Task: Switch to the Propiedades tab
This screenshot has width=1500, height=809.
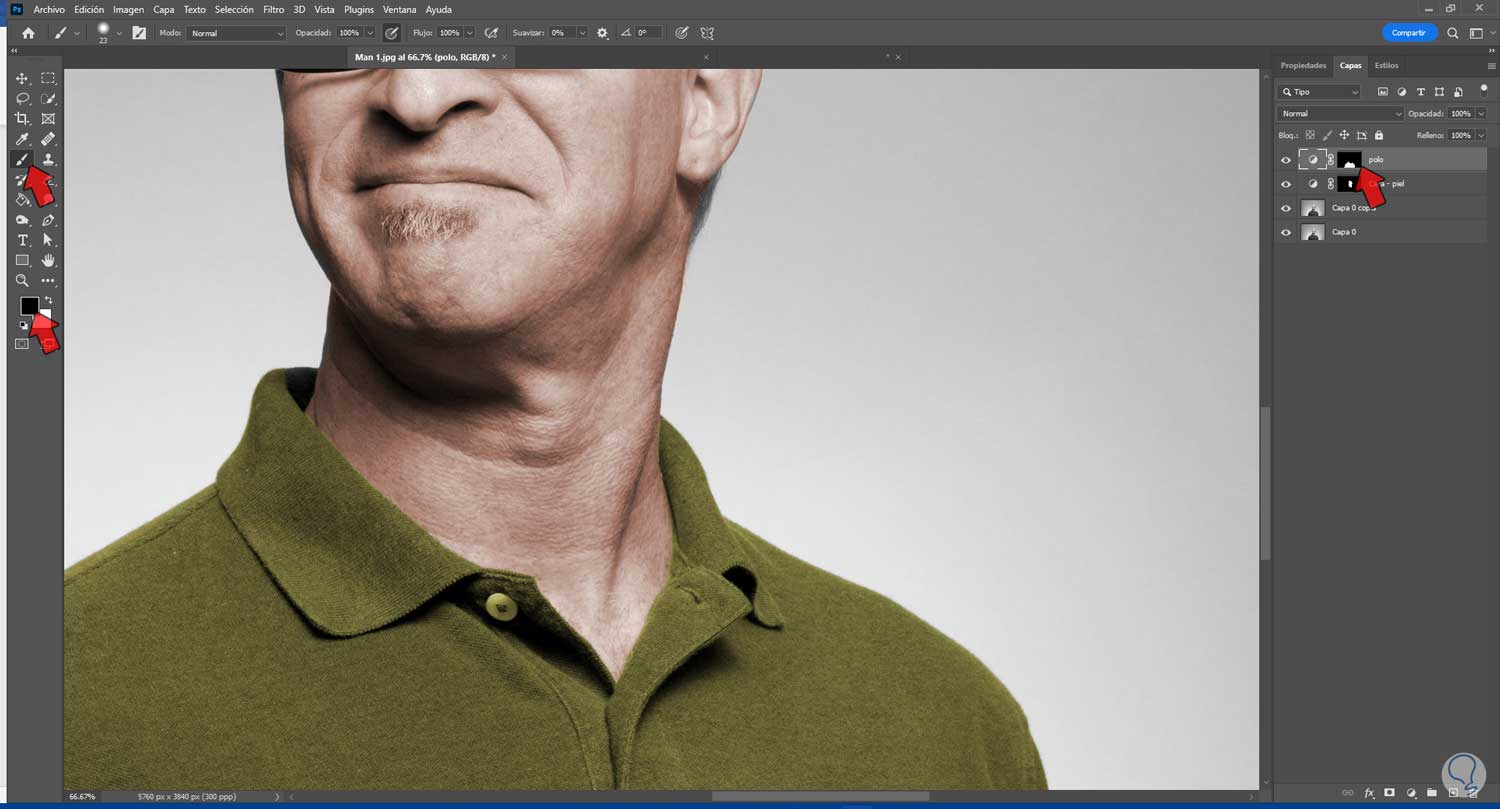Action: point(1303,66)
